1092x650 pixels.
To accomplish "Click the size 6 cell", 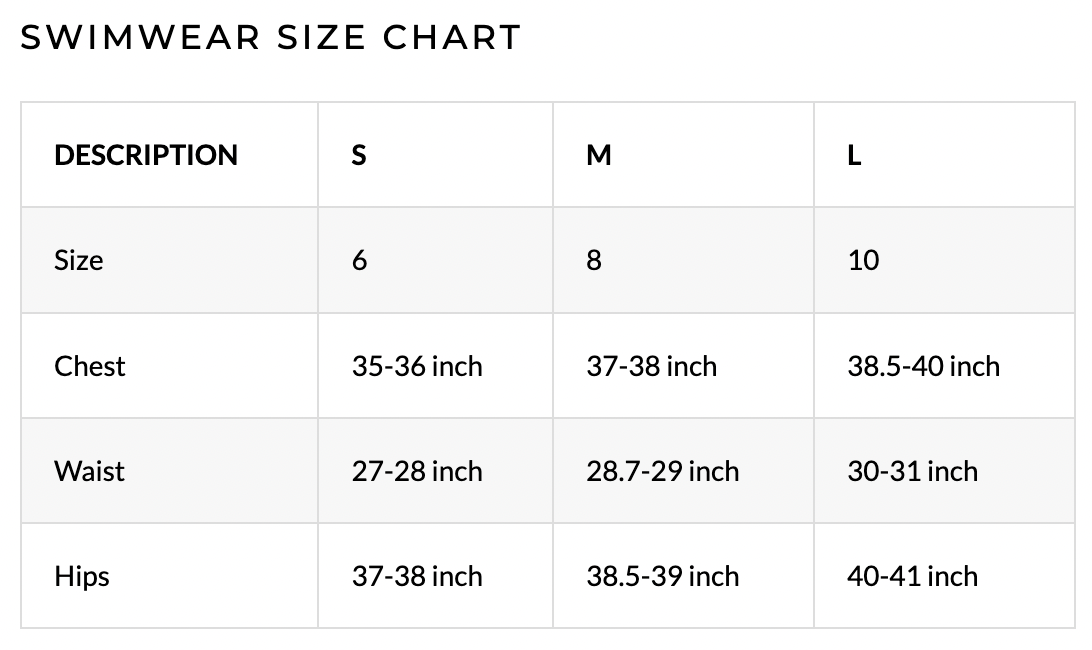I will click(360, 260).
